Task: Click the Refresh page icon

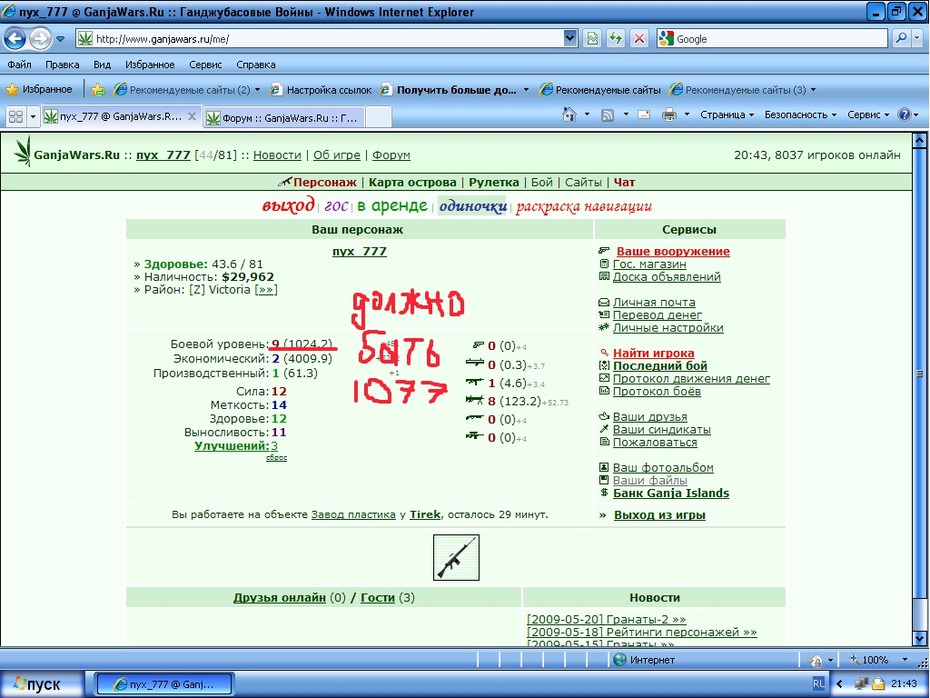Action: (616, 39)
